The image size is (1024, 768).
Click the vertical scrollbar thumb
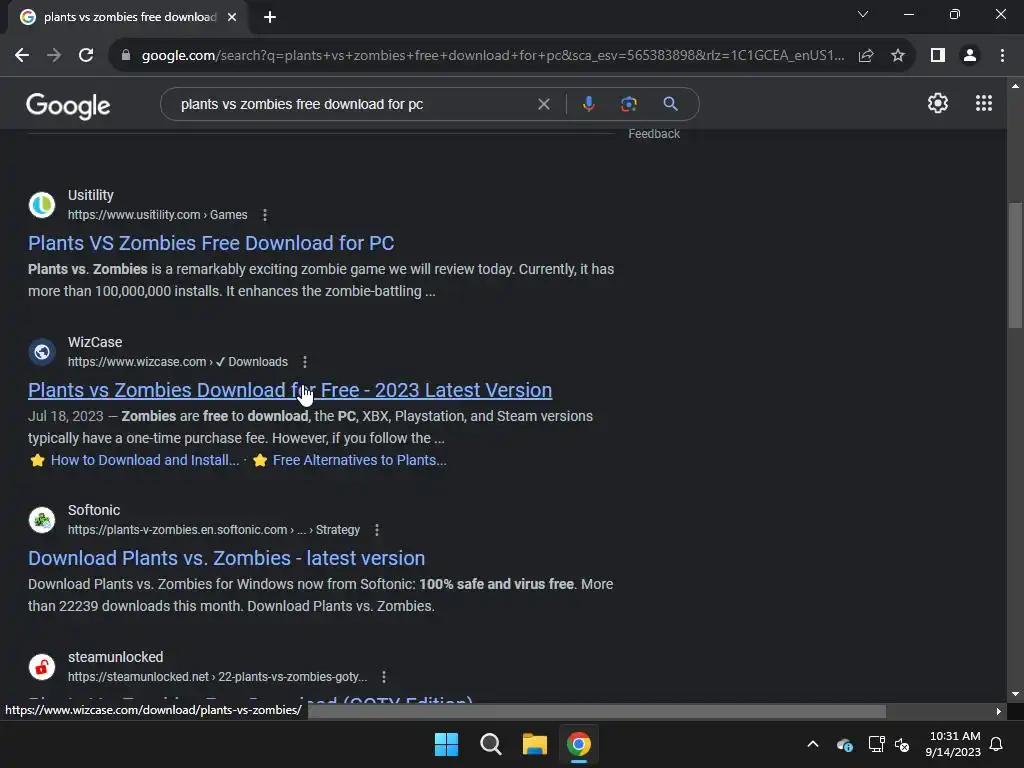pos(1015,265)
